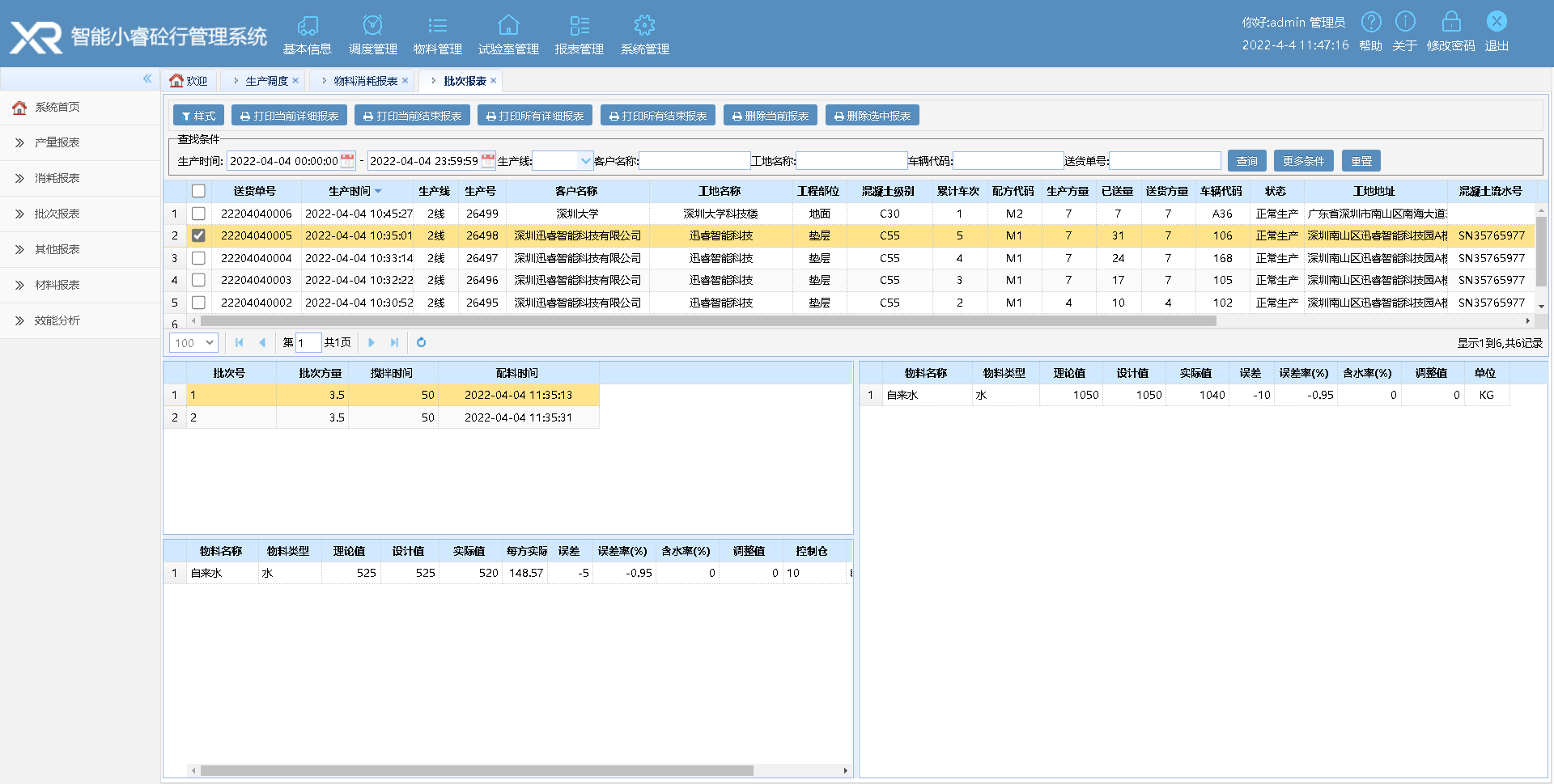This screenshot has width=1554, height=784.
Task: Open the 系统管理 gear icon
Action: tap(644, 26)
